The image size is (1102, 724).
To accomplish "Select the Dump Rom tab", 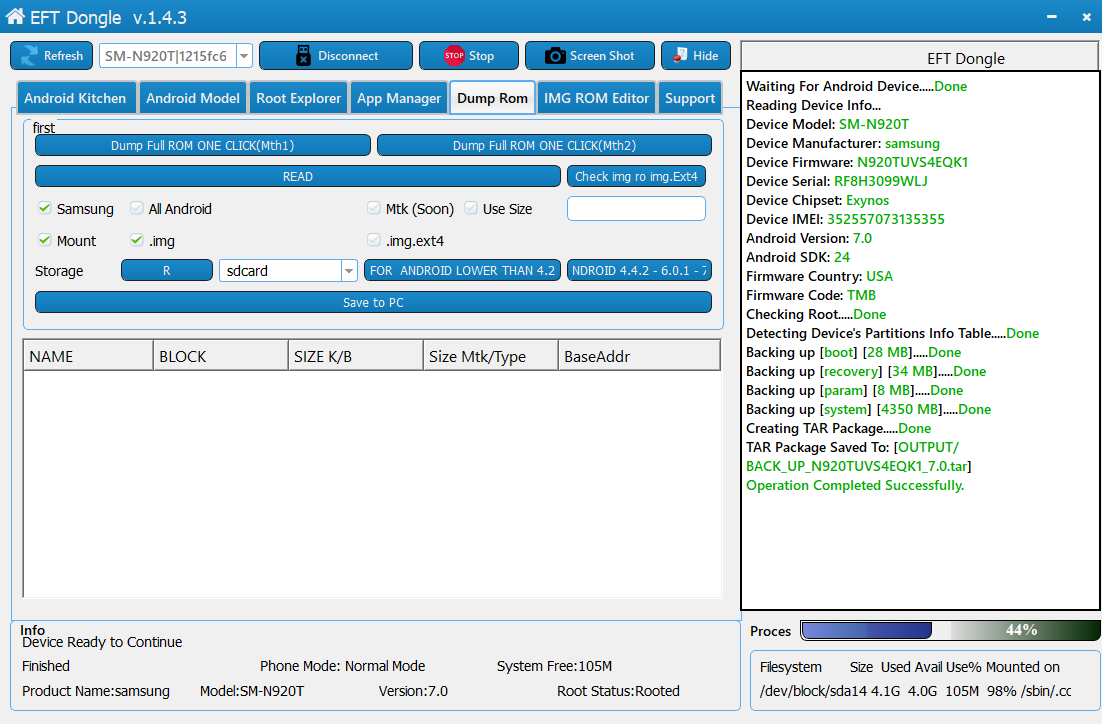I will pos(493,98).
